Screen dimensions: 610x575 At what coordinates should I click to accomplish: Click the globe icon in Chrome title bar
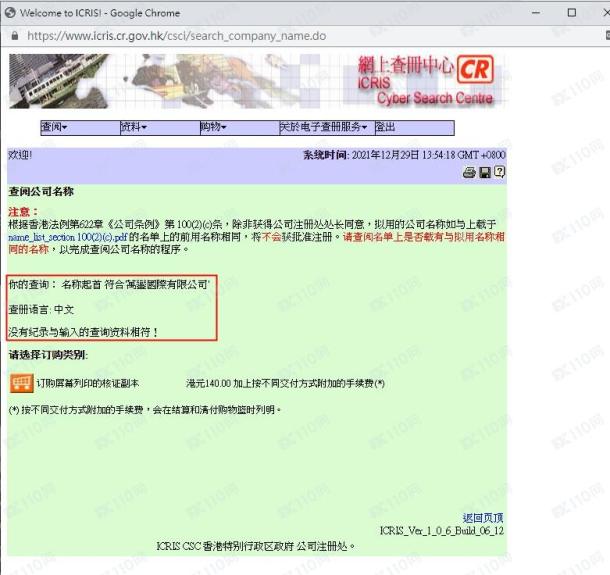point(10,13)
